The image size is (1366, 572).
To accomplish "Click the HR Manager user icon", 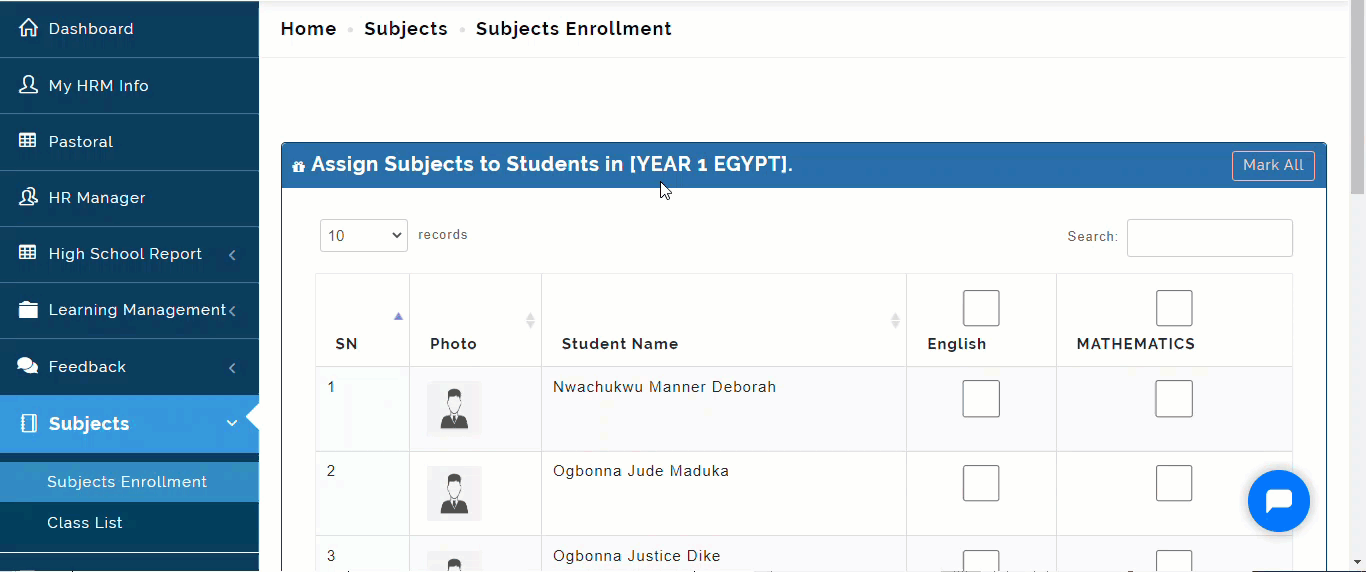I will click(x=28, y=197).
